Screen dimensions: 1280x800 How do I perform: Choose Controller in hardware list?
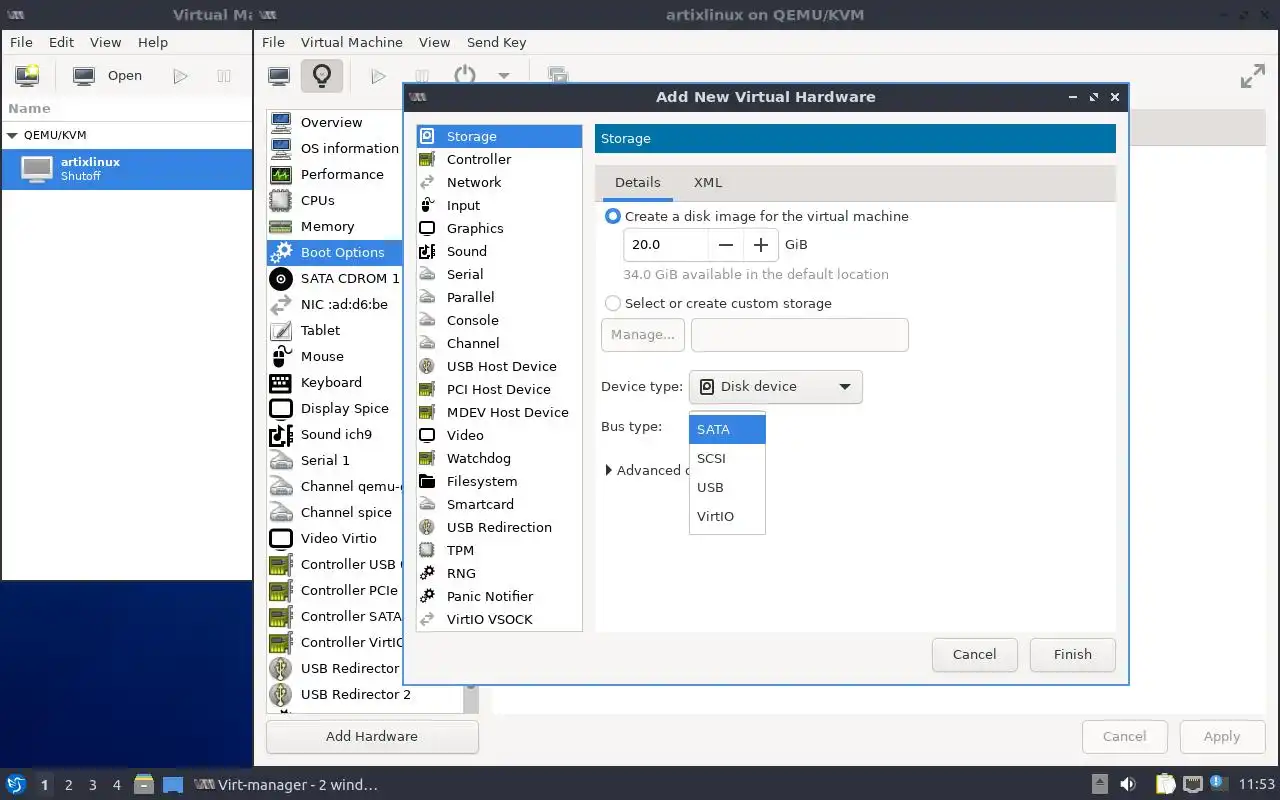pyautogui.click(x=499, y=159)
